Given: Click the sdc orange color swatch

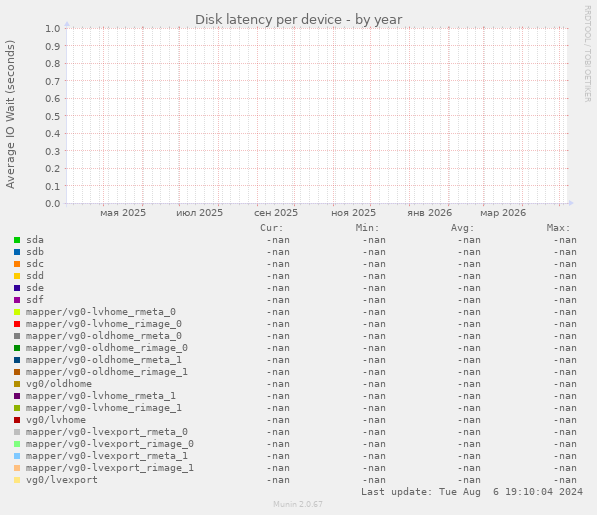Looking at the screenshot, I should click(17, 264).
